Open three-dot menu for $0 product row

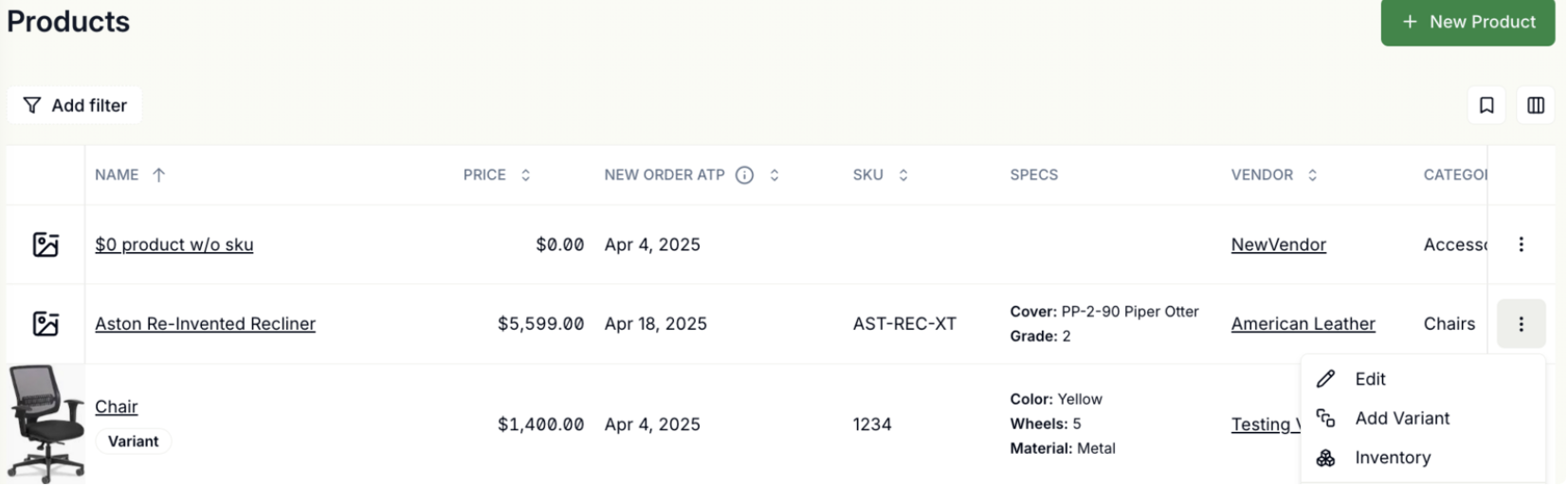(x=1521, y=244)
